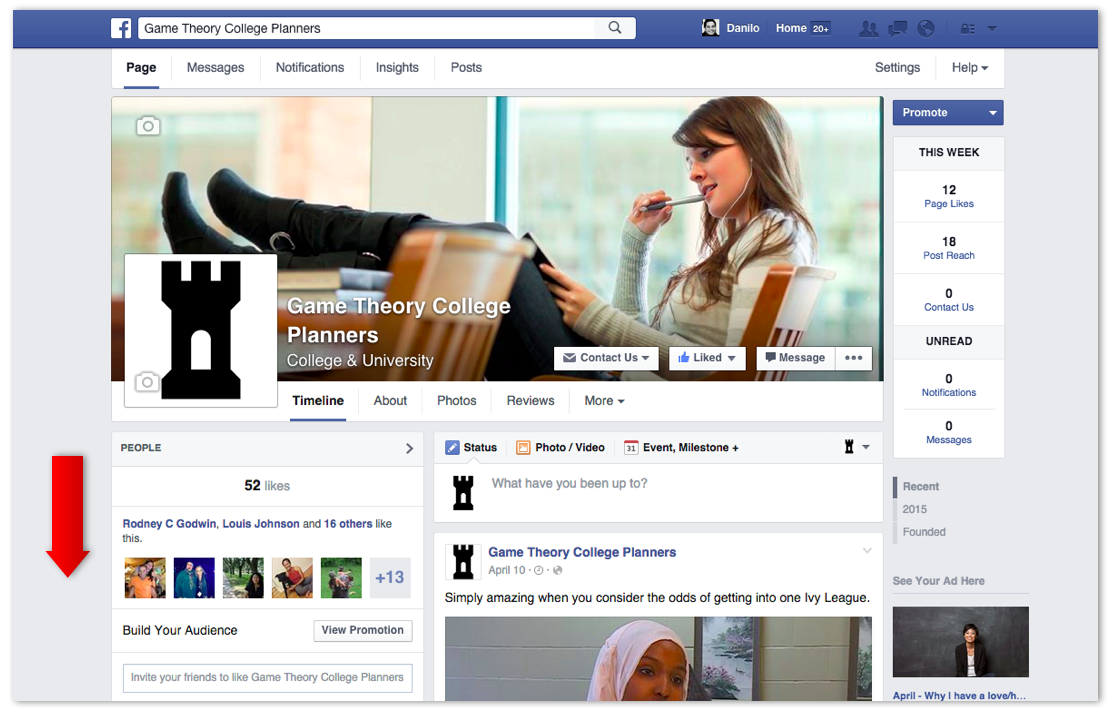Click the Status pencil icon
Image resolution: width=1112 pixels, height=722 pixels.
452,448
